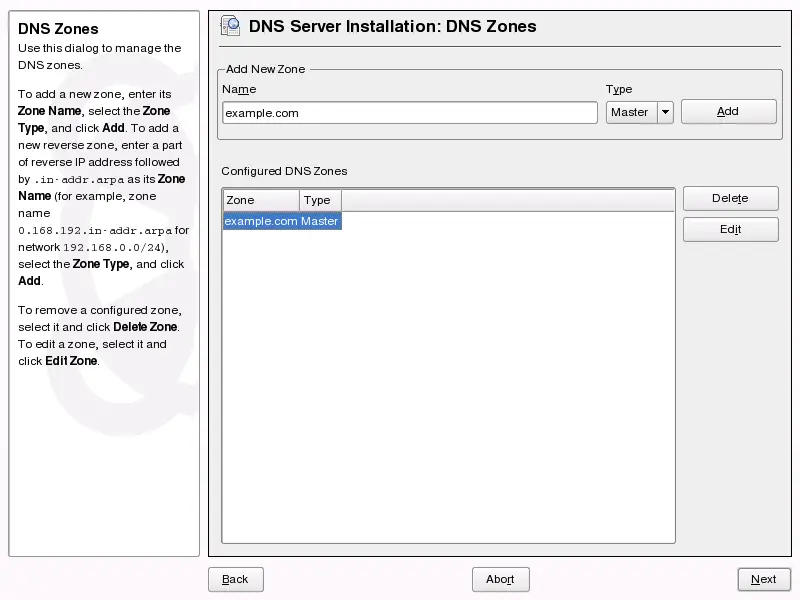Click the Master type cell in zone list

tap(320, 221)
